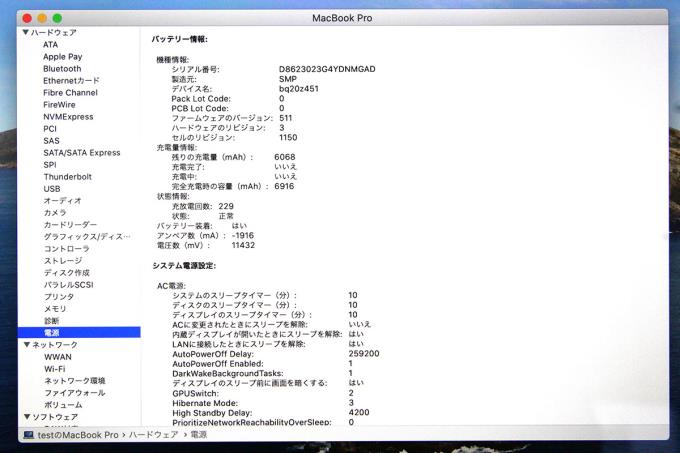Select Ethernetカード in the sidebar
680x453 pixels.
(71, 81)
